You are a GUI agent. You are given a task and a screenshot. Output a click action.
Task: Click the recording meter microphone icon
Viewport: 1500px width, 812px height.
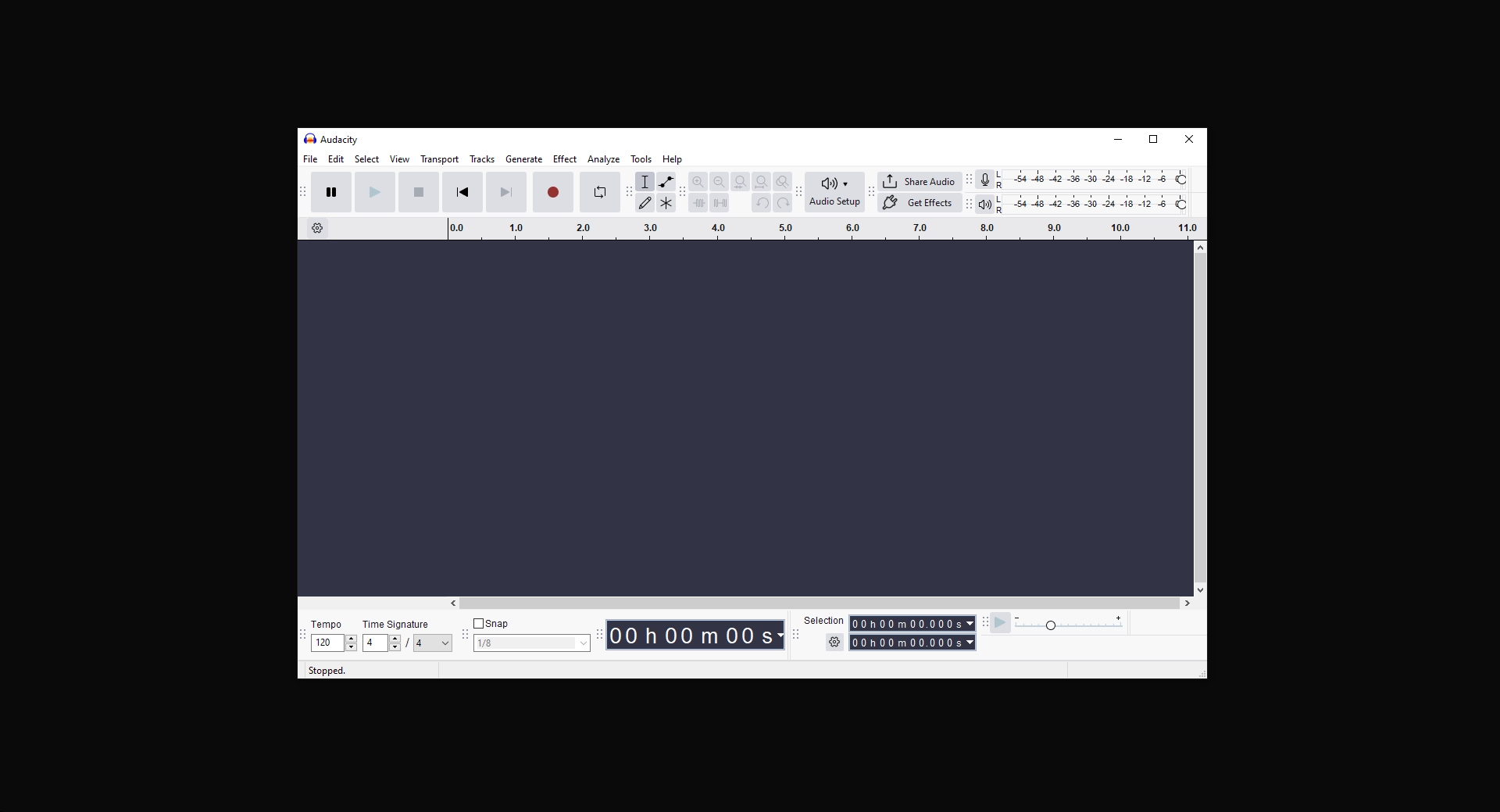coord(984,178)
